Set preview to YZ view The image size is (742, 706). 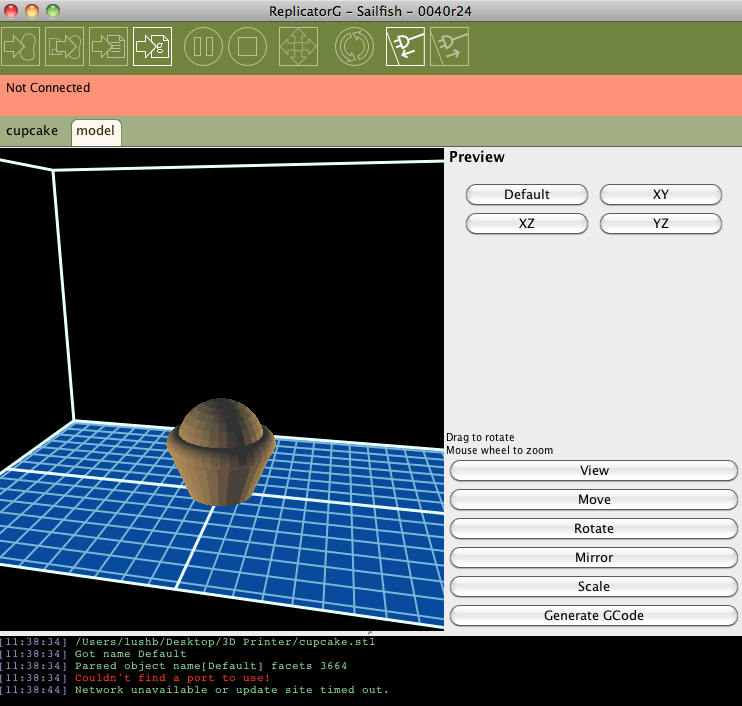tap(661, 223)
